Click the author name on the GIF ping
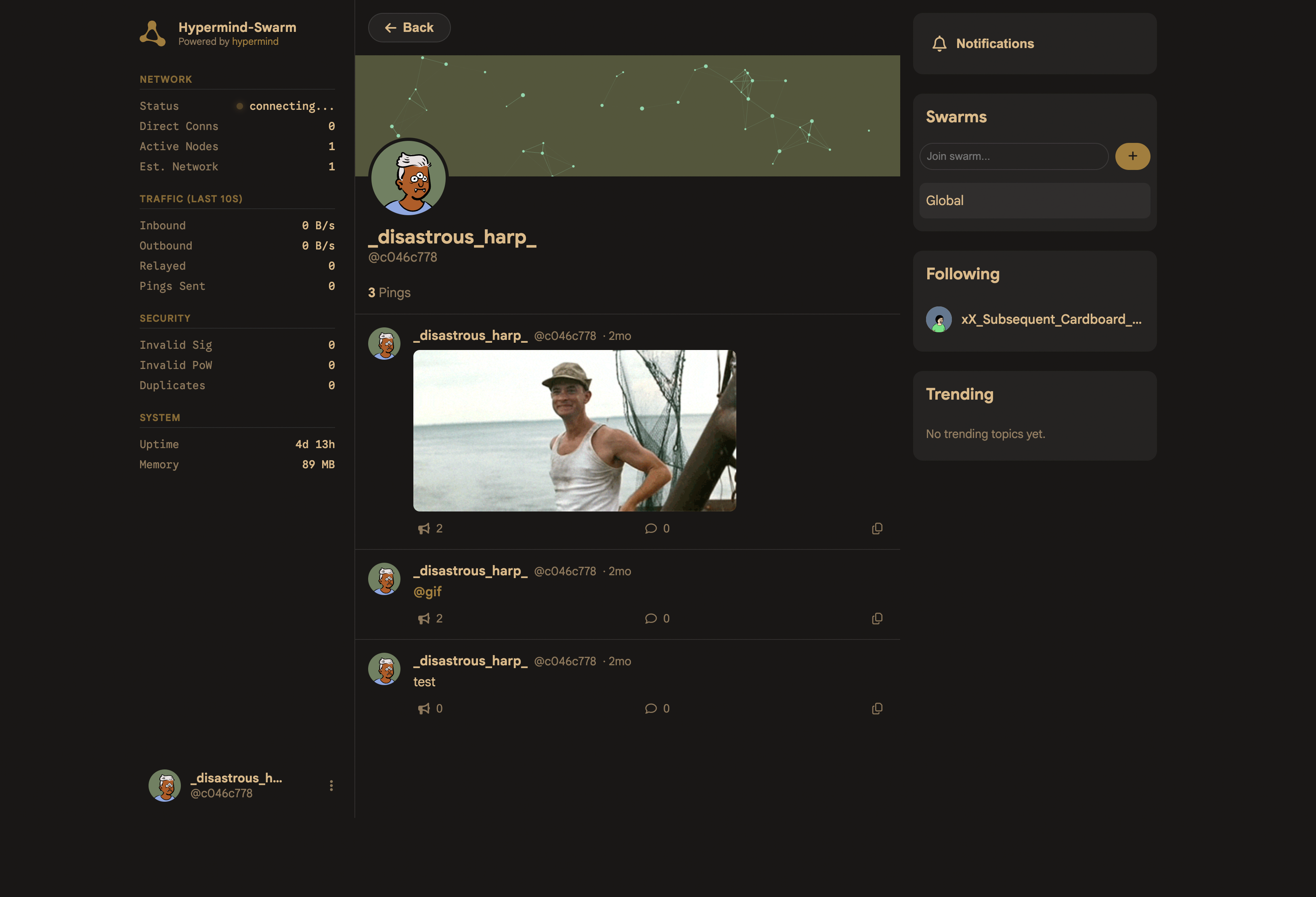The image size is (1316, 897). 471,336
